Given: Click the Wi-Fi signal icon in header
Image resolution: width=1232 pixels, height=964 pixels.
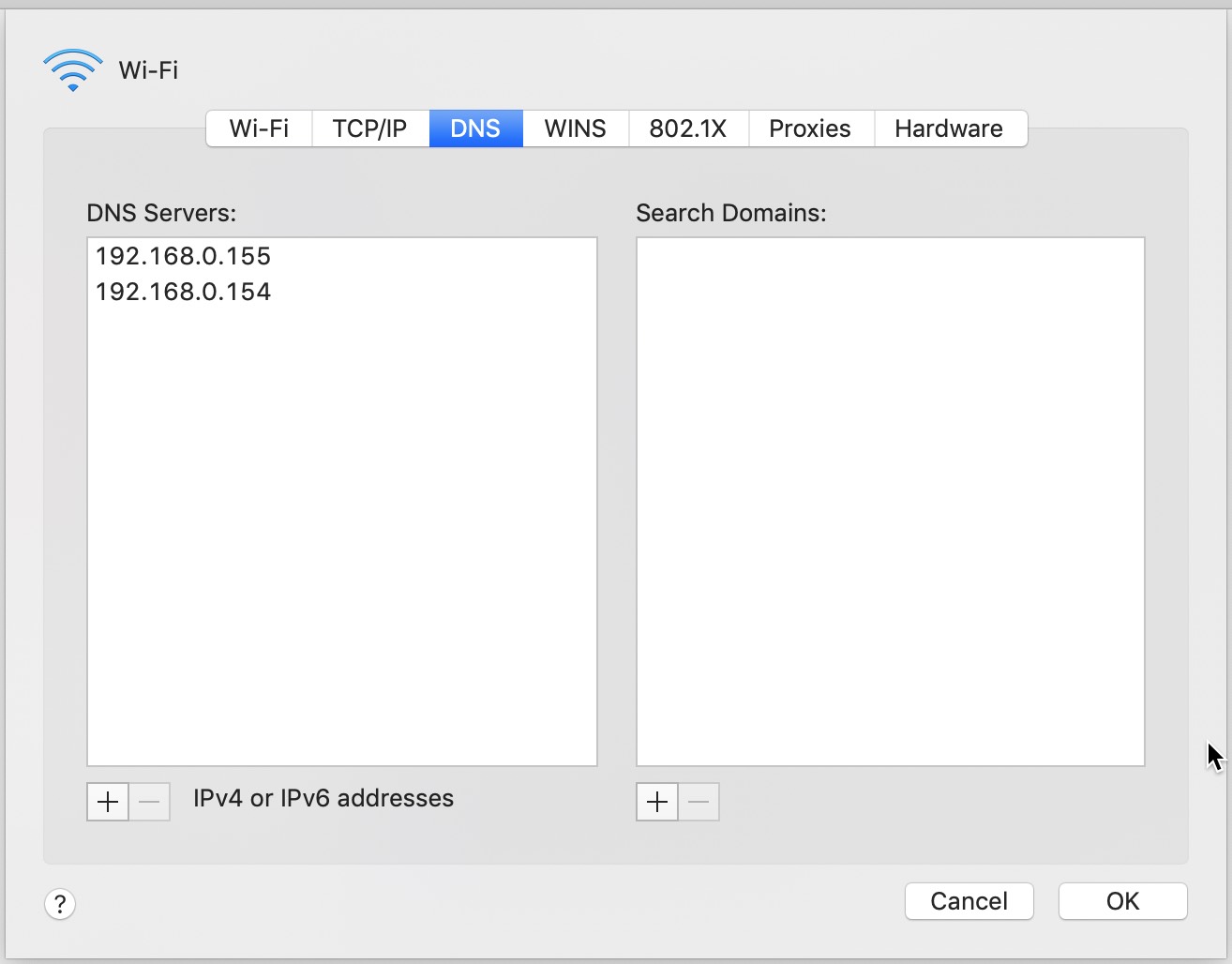Looking at the screenshot, I should coord(73,70).
